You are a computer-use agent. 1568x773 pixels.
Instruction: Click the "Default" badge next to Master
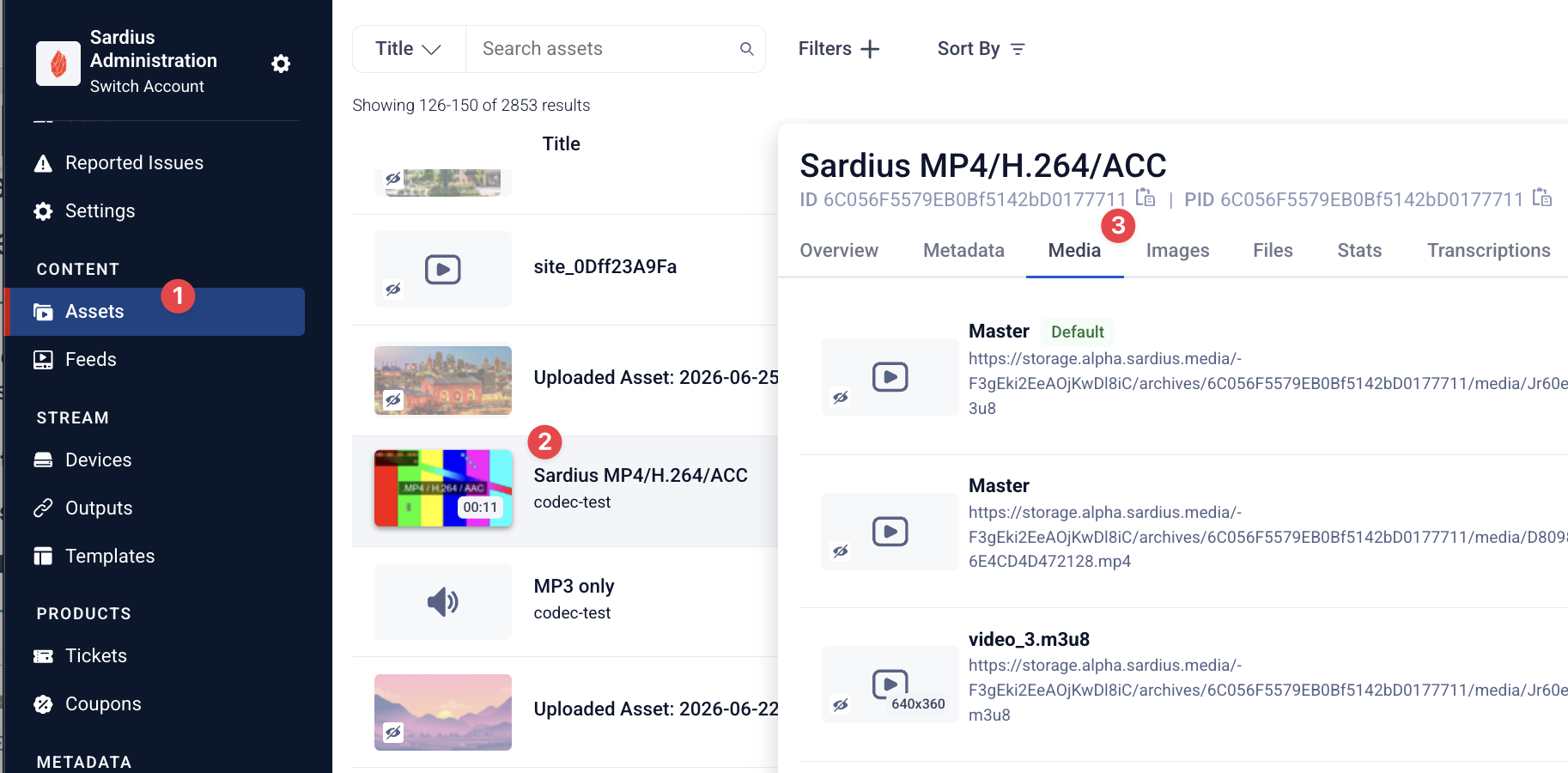pos(1078,332)
